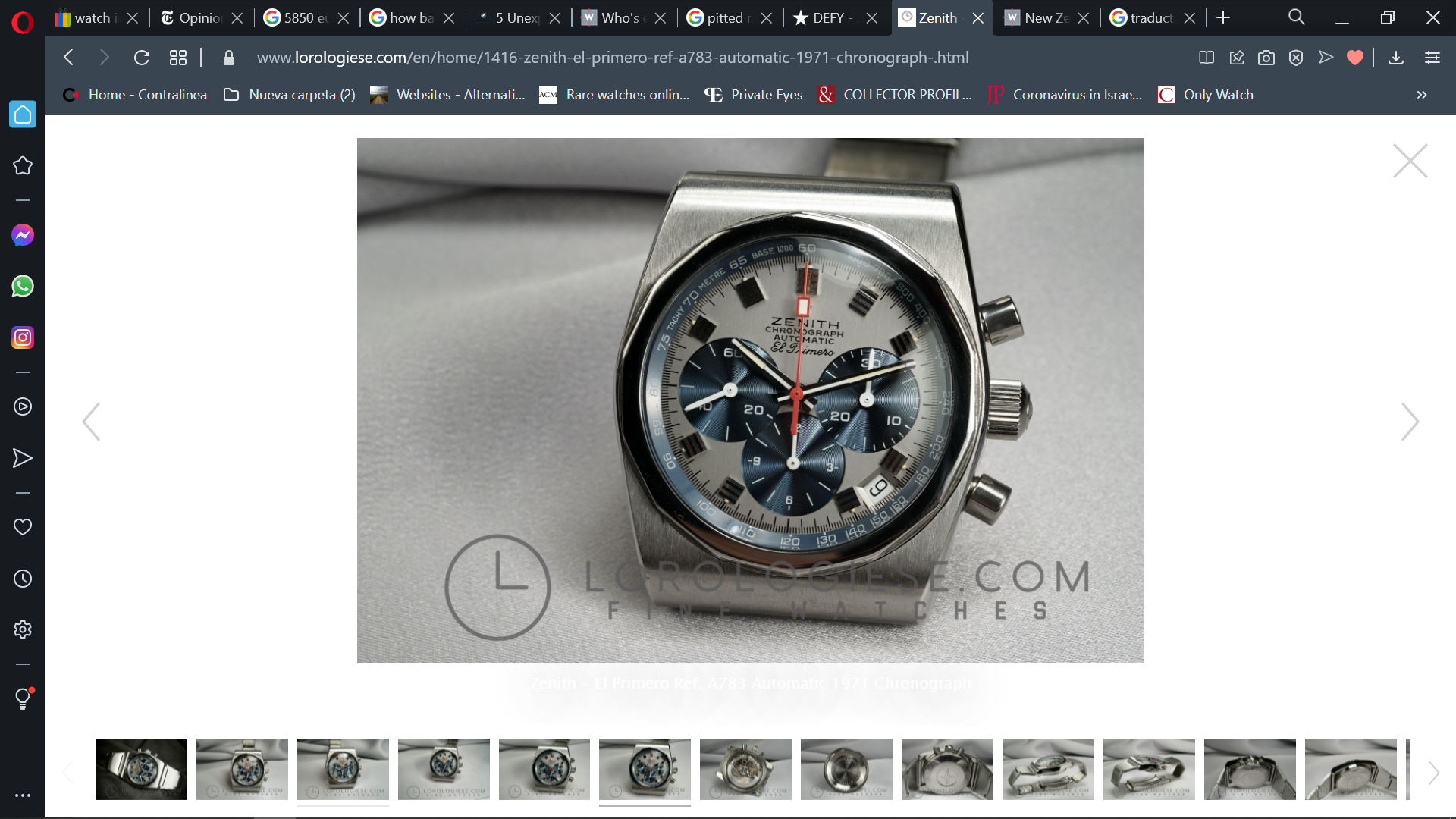Click the snapshot camera icon
Viewport: 1456px width, 819px height.
coord(1266,58)
